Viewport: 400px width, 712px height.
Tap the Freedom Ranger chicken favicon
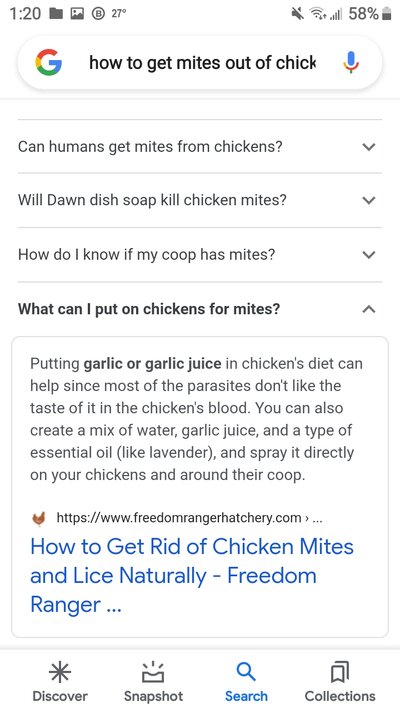pyautogui.click(x=40, y=518)
